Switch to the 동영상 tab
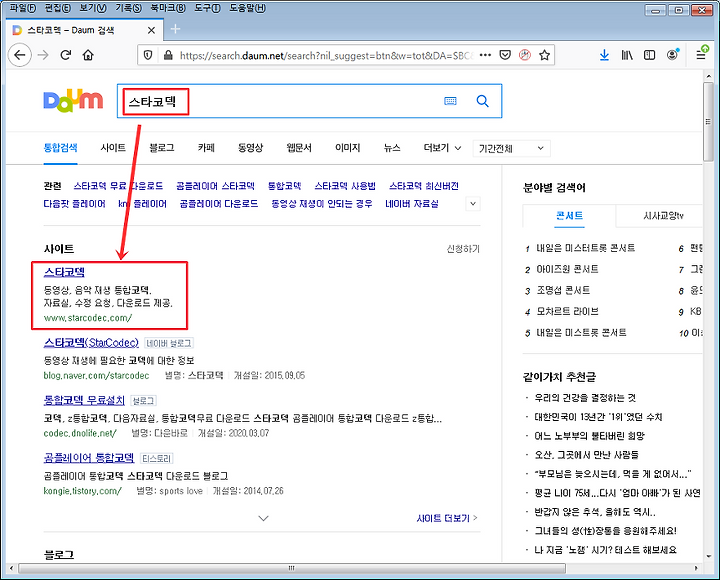 point(250,148)
